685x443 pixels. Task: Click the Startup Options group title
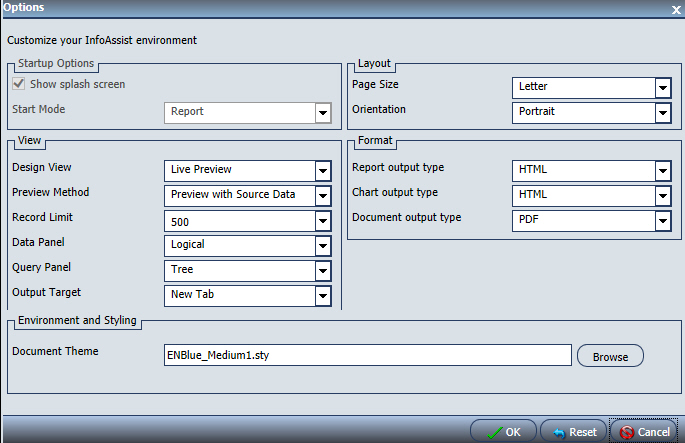point(56,63)
